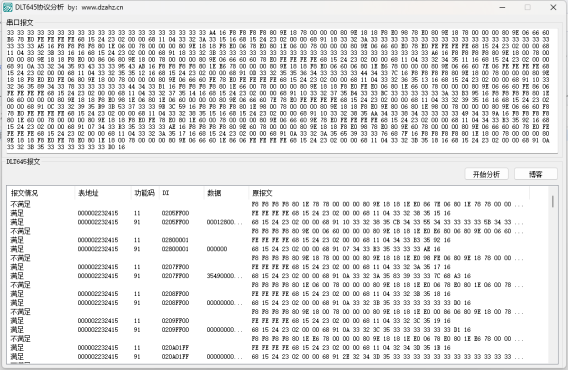Open the 博客 link button
The image size is (568, 370).
coord(536,174)
